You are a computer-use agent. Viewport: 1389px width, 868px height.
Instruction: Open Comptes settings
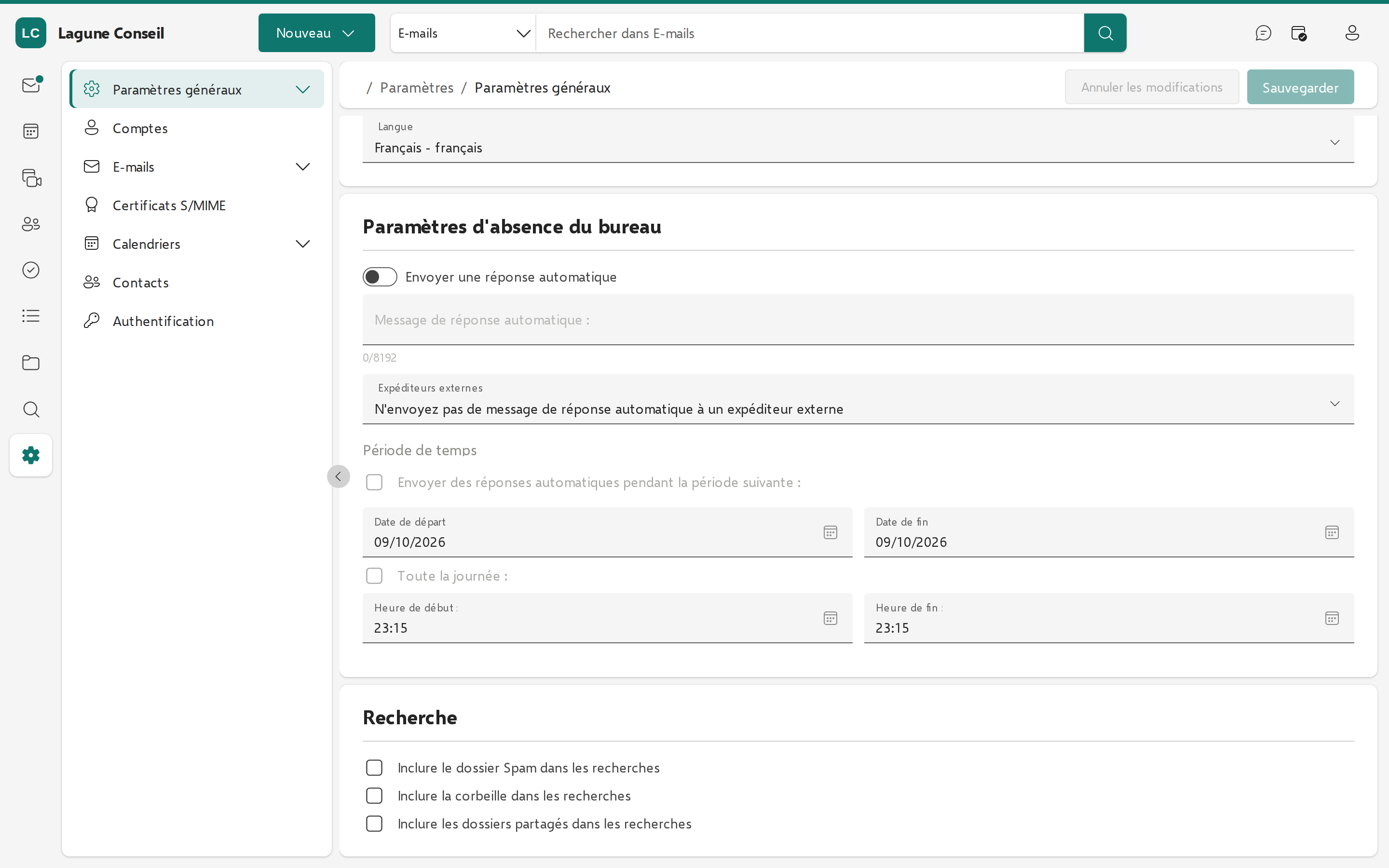coord(196,128)
